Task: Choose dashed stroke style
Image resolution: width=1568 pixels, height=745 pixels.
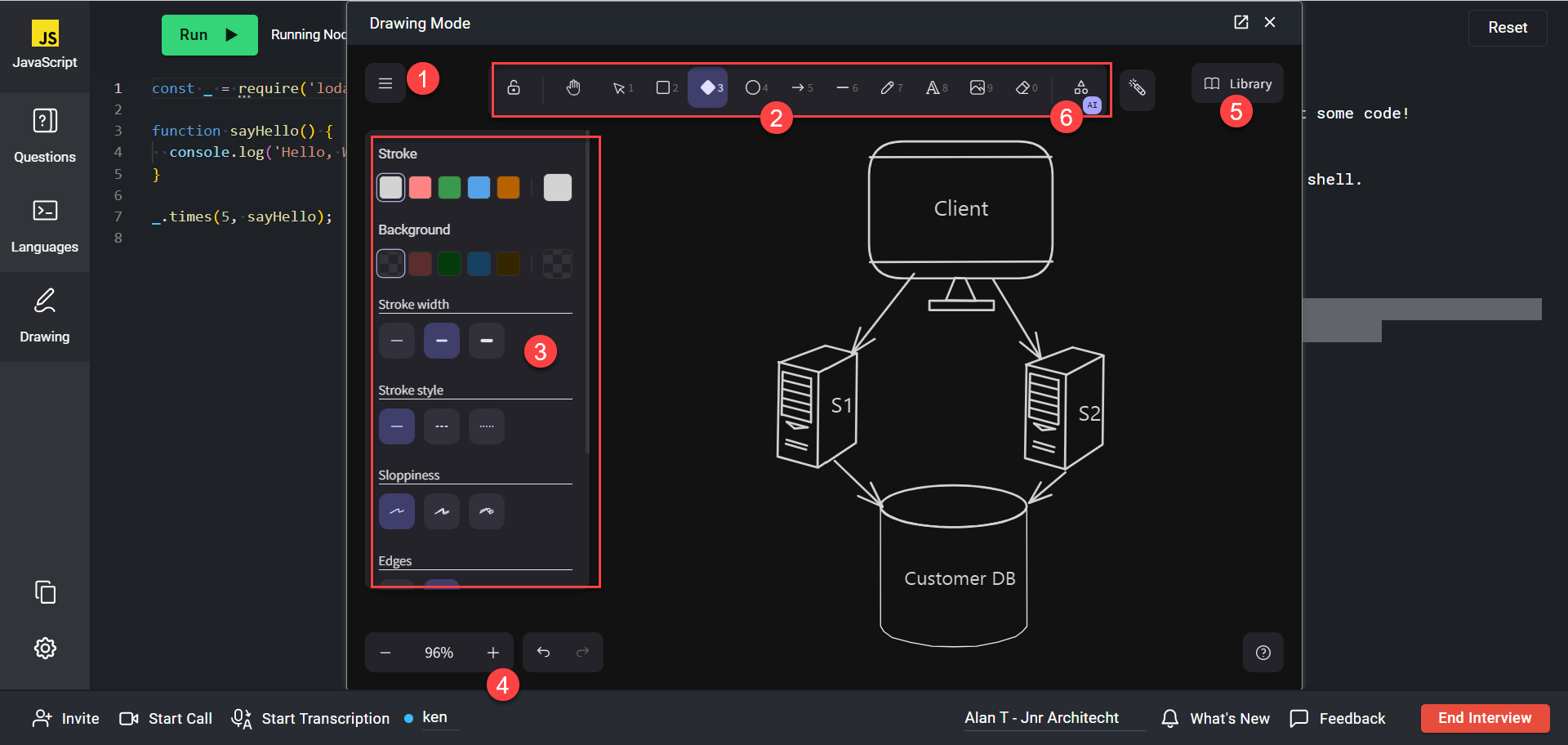Action: 441,426
